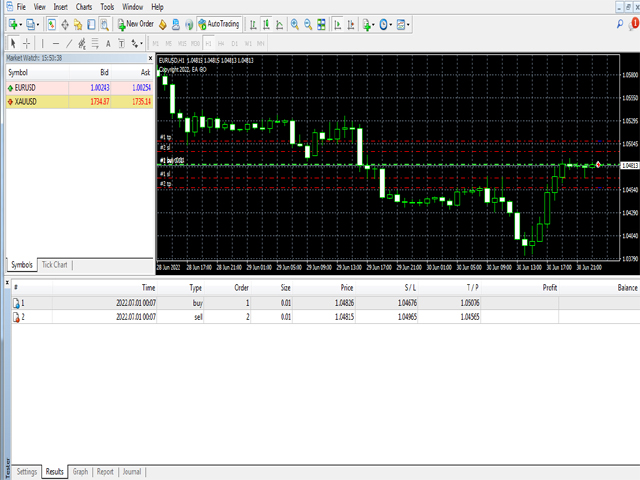
Task: Select the sell order row 2
Action: click(326, 317)
